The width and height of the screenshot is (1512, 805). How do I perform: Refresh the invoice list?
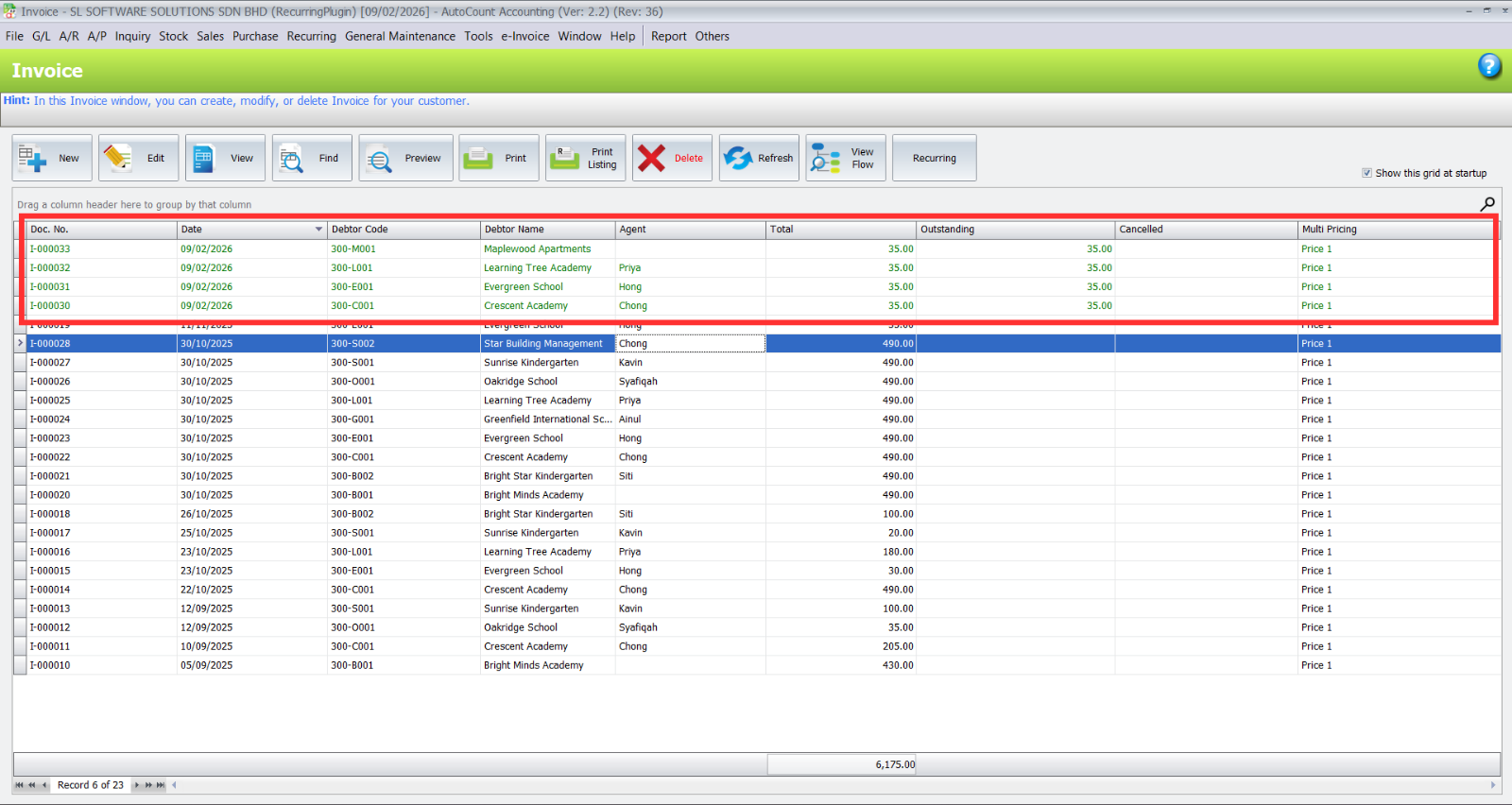coord(760,158)
